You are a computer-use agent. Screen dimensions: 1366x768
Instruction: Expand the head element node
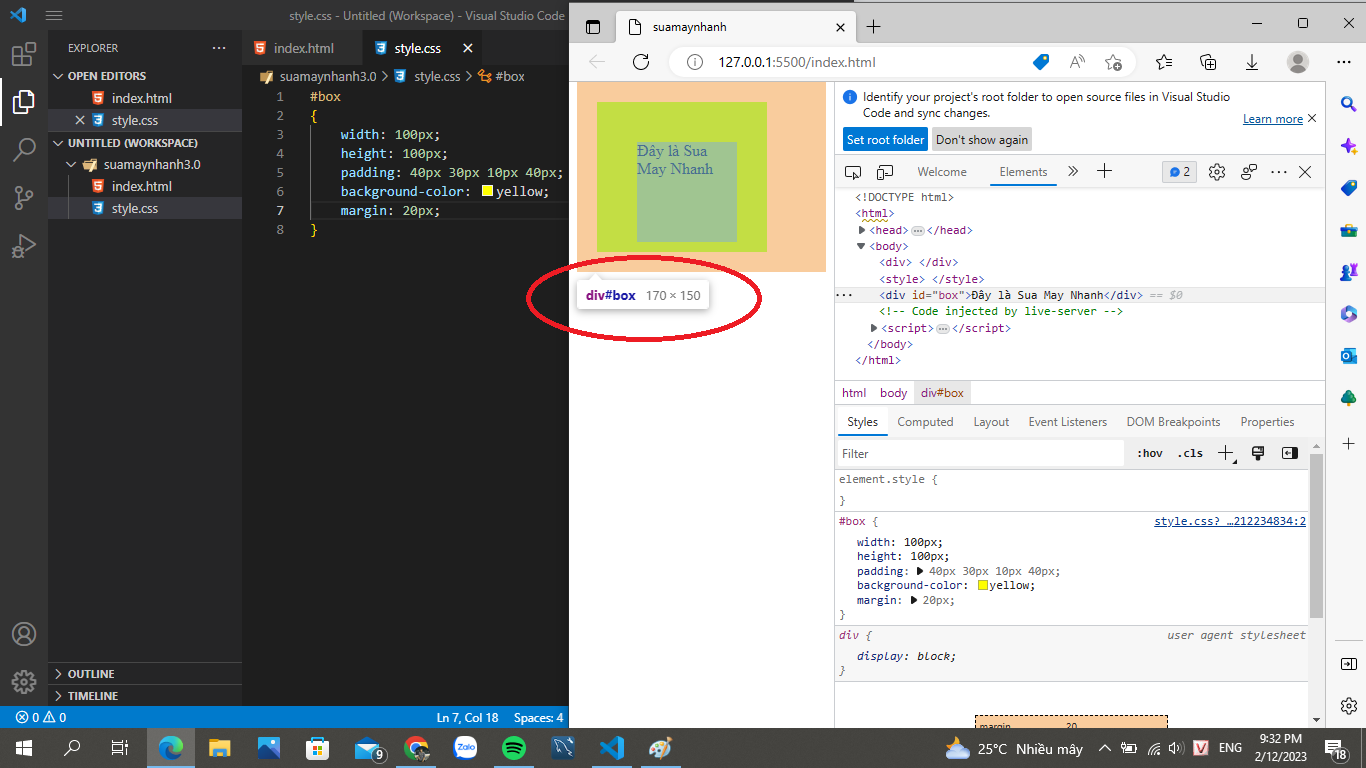(x=862, y=230)
